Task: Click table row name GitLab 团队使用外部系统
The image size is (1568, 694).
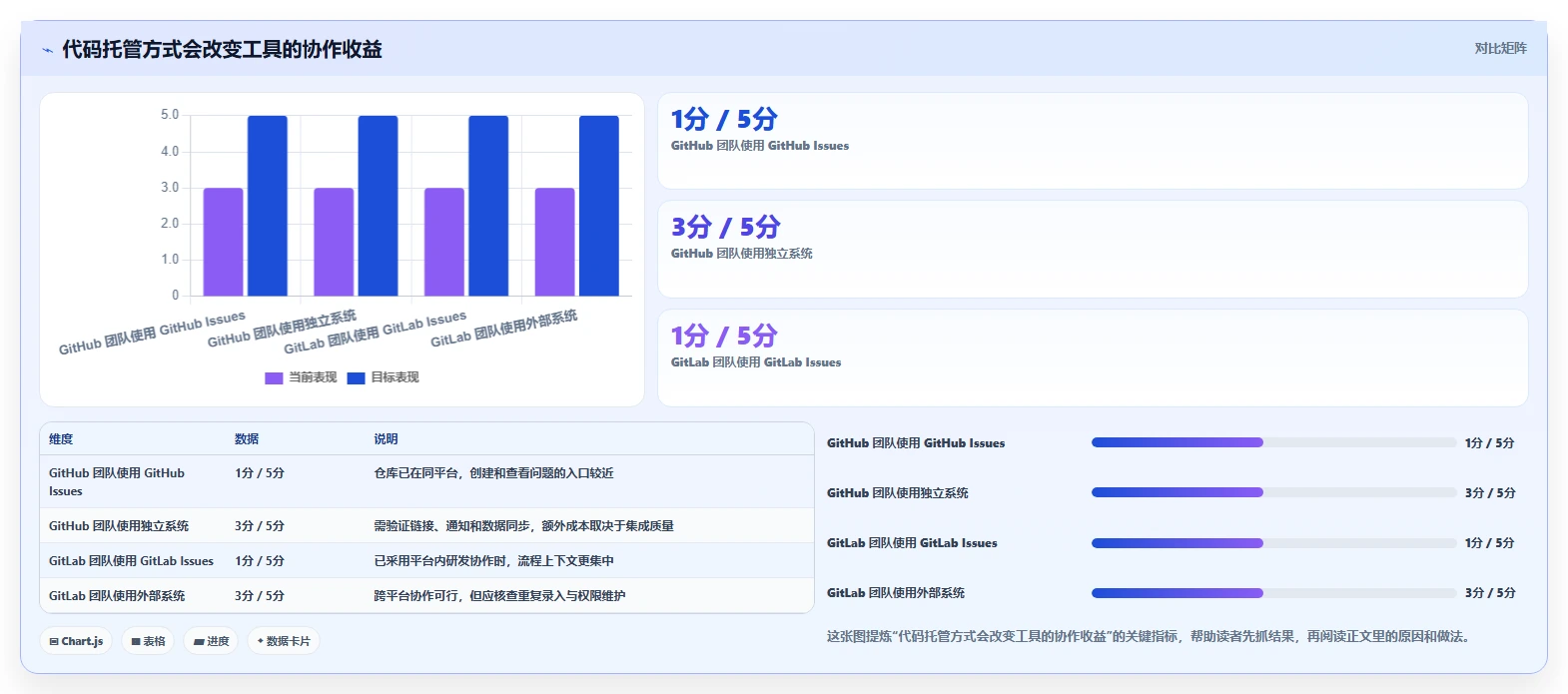Action: click(117, 596)
